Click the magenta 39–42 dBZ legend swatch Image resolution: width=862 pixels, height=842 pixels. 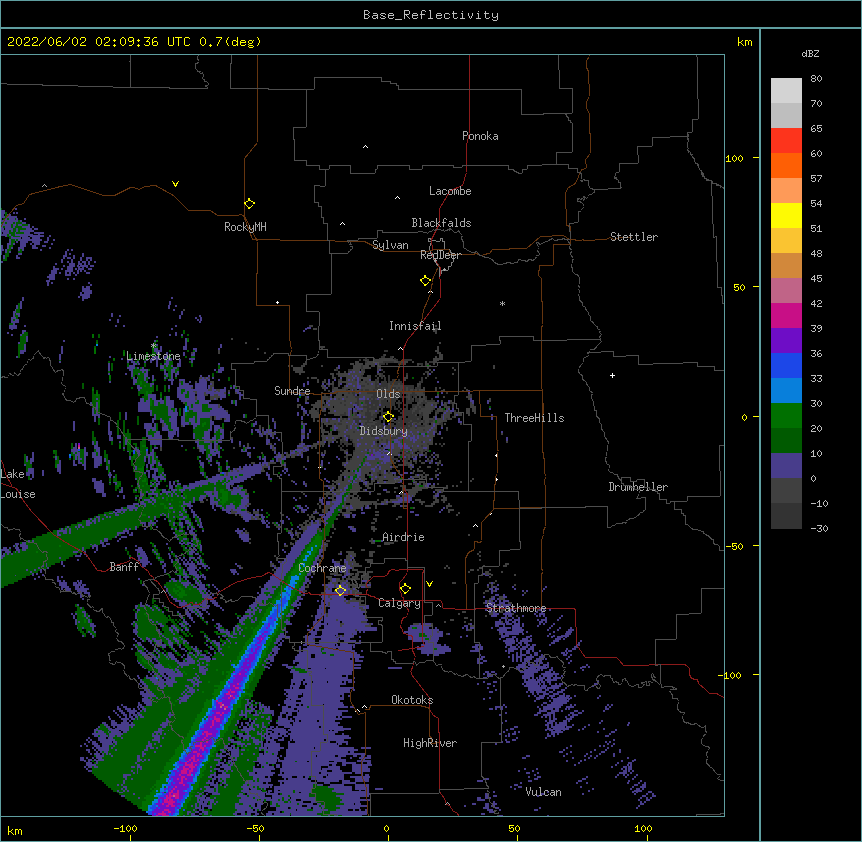point(786,315)
